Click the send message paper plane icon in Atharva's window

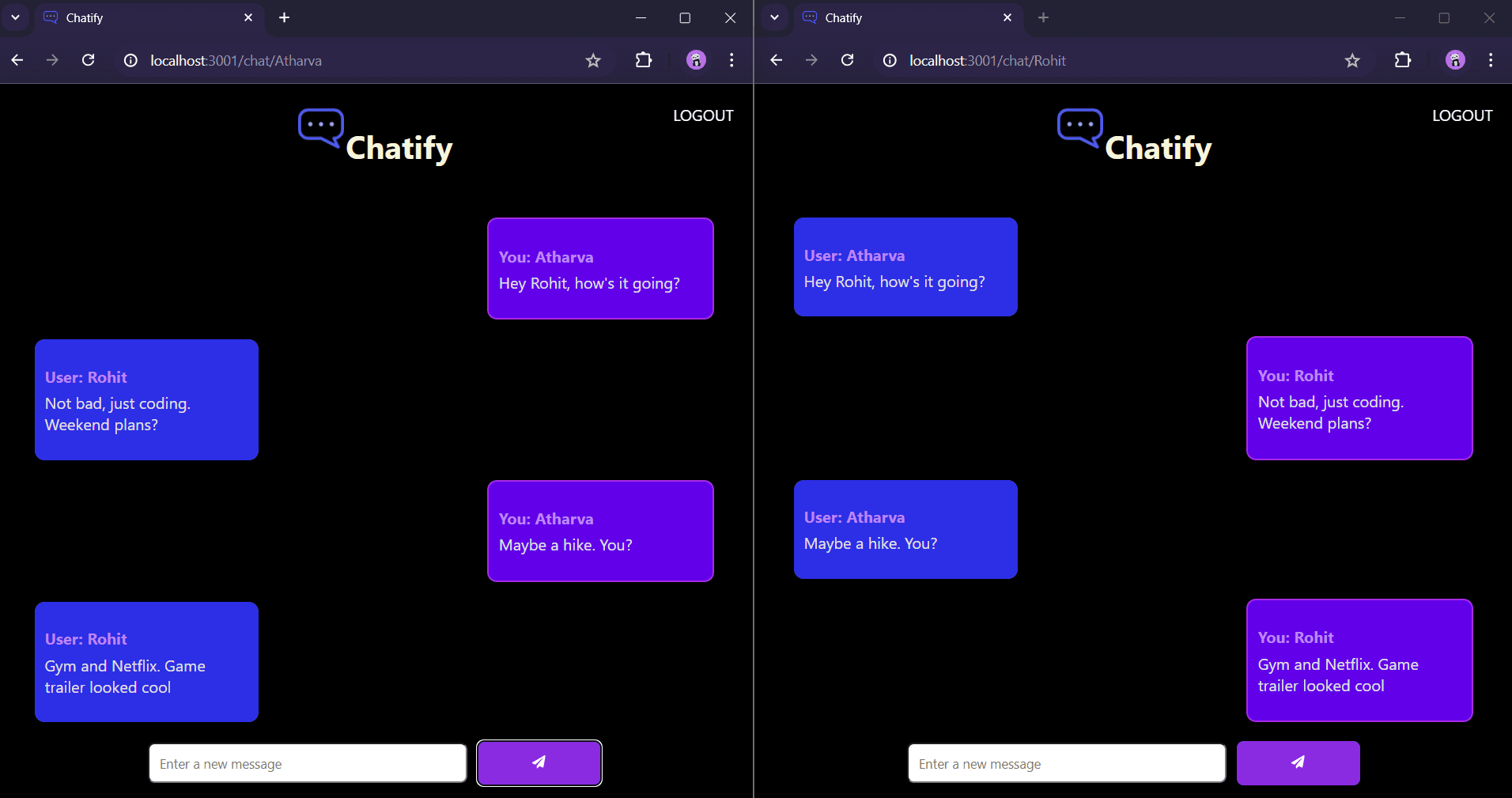pyautogui.click(x=539, y=762)
